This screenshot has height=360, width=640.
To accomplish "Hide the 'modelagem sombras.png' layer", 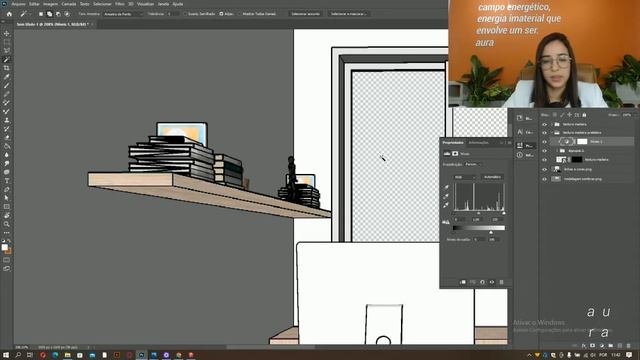I will 544,179.
